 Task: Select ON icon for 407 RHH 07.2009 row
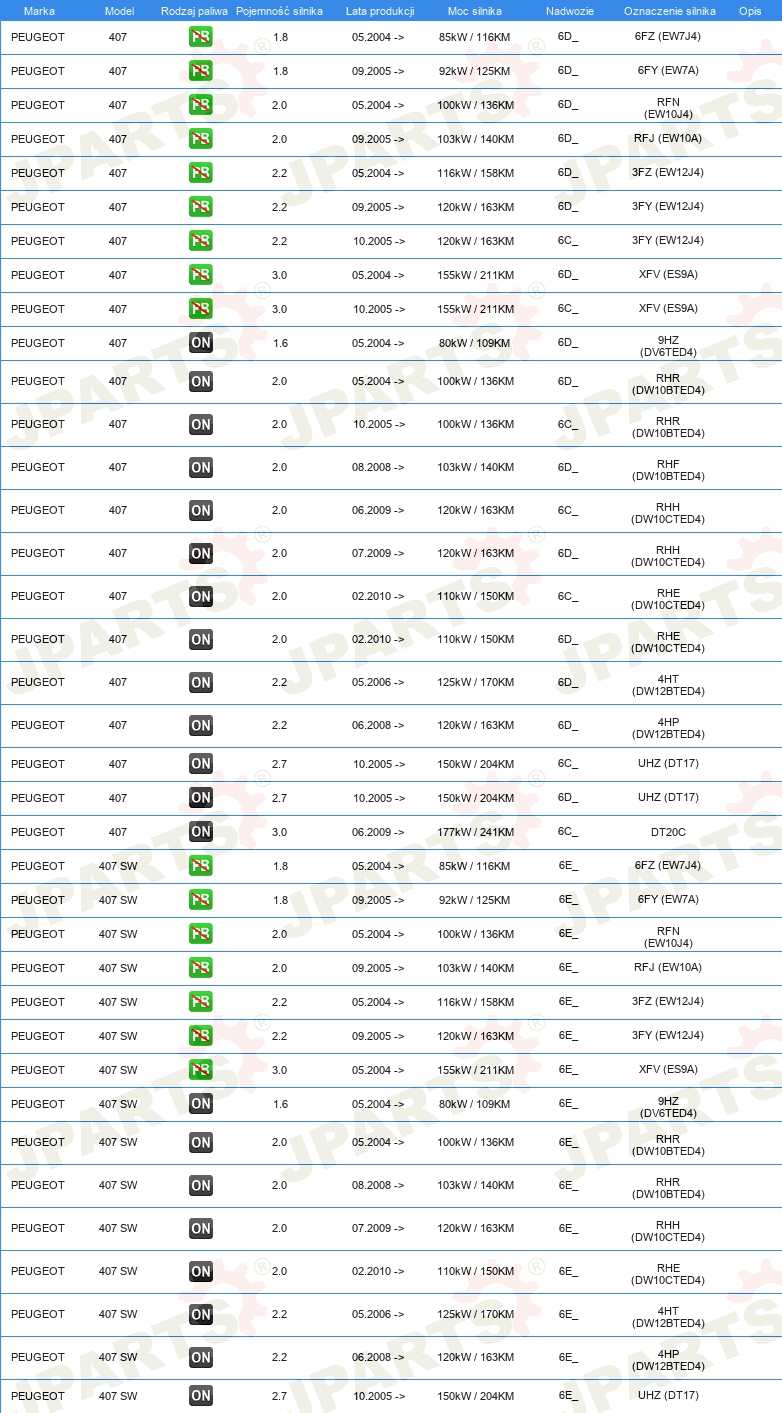coord(200,553)
